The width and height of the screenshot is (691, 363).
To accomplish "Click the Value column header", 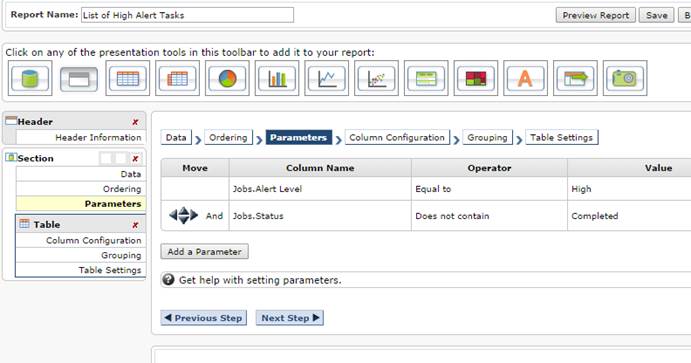I will tap(629, 168).
